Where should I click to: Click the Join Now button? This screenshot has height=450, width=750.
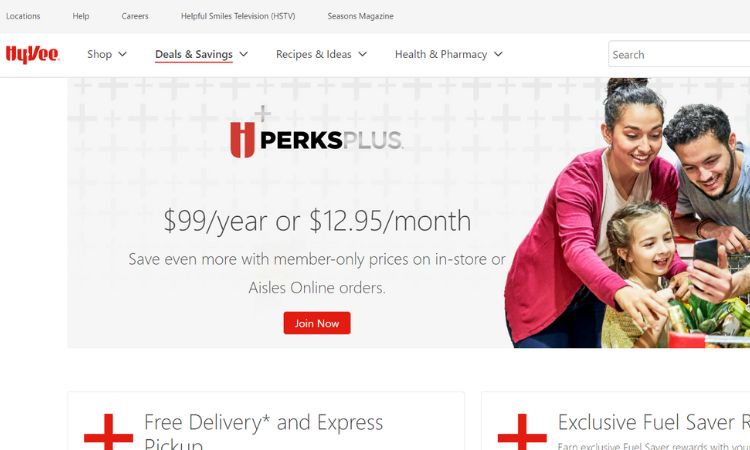317,323
